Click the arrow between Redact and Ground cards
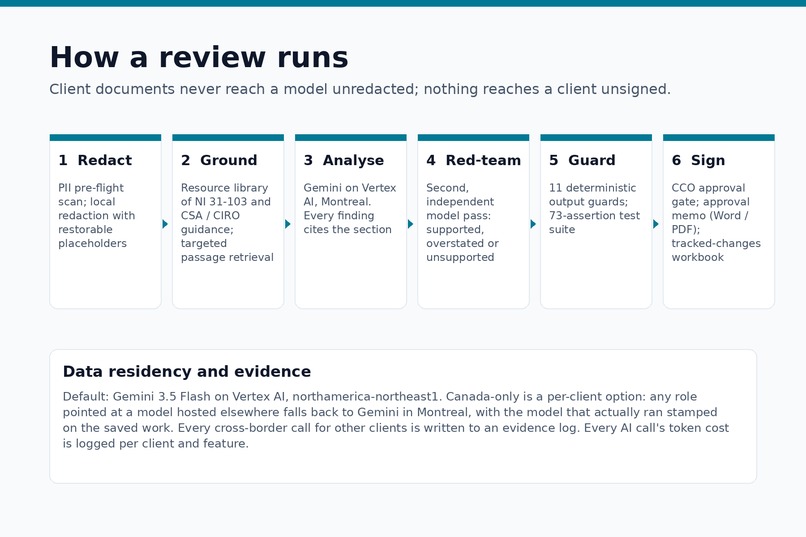Screen dimensions: 806x537 coord(165,224)
